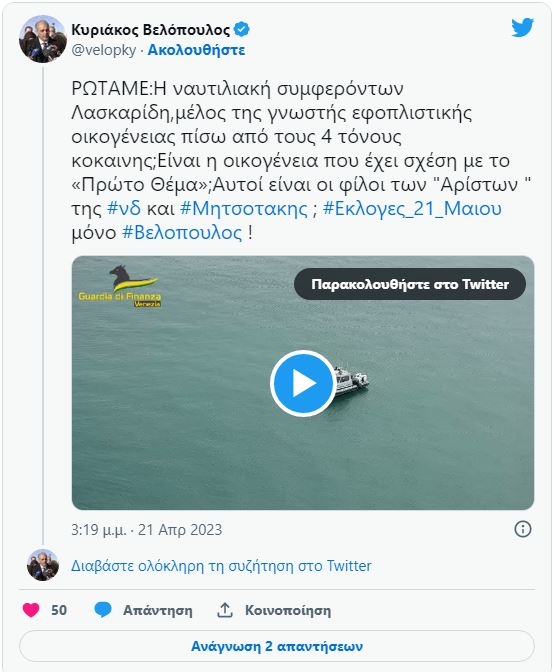Click the blue reply speech bubble icon
The width and height of the screenshot is (554, 672).
(x=103, y=609)
